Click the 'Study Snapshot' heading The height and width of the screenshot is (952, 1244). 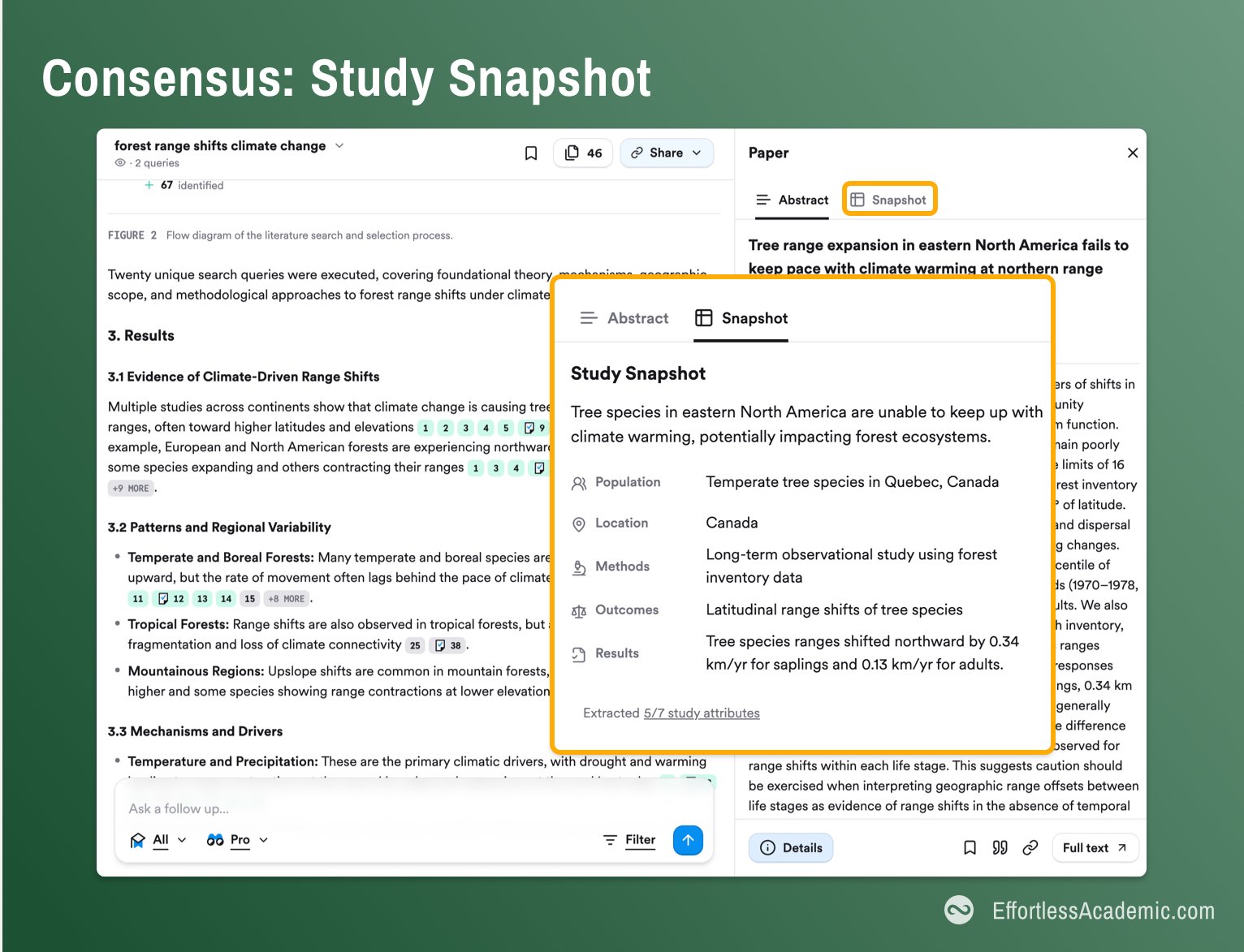point(638,373)
